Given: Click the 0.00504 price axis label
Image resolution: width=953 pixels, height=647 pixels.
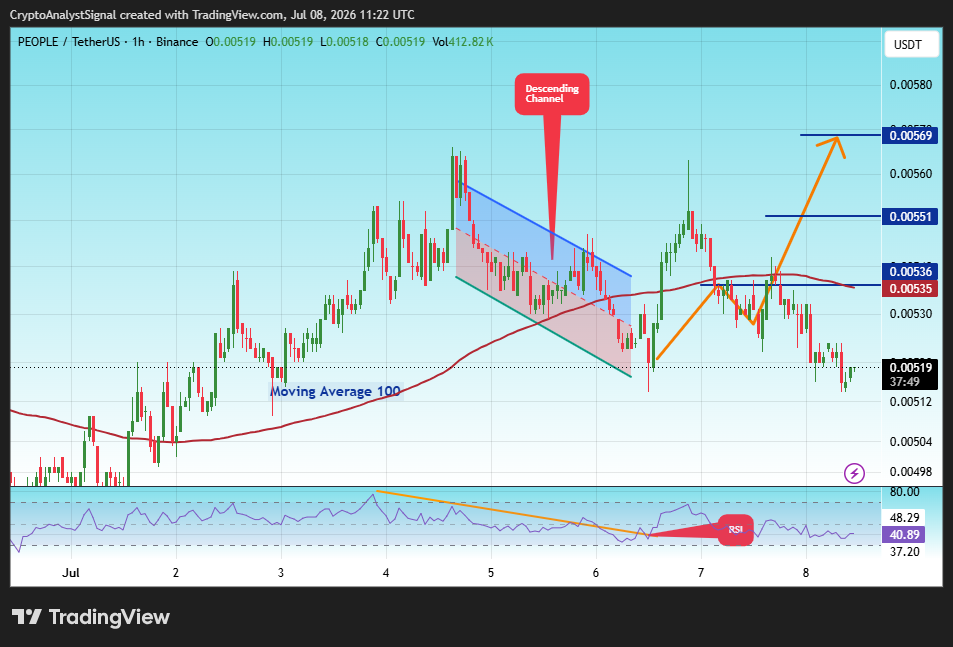Looking at the screenshot, I should 910,441.
